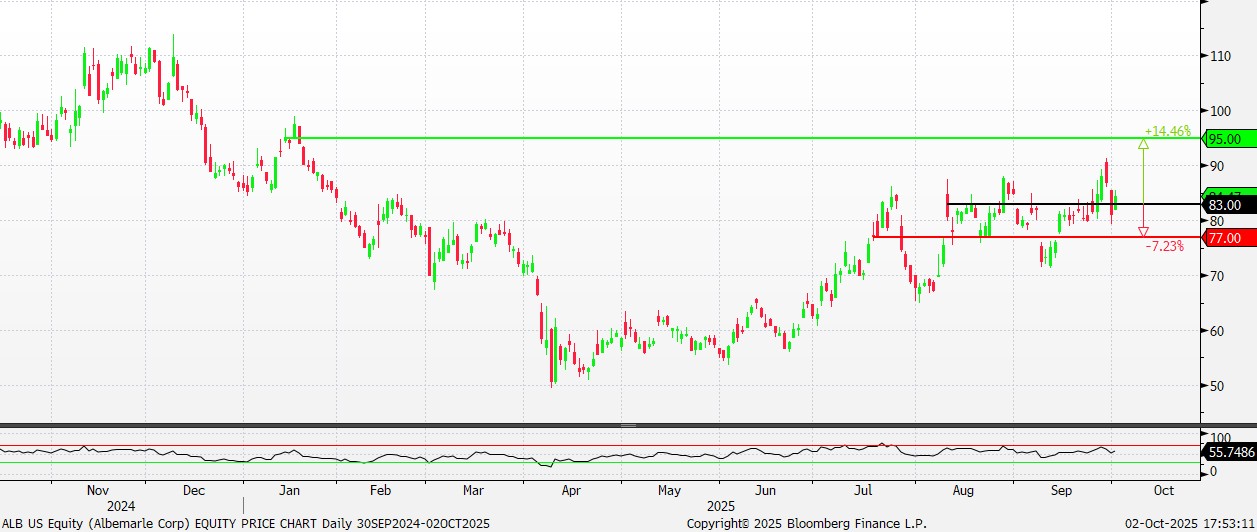Click the Sep month label on time axis
The width and height of the screenshot is (1257, 532).
[x=1061, y=491]
